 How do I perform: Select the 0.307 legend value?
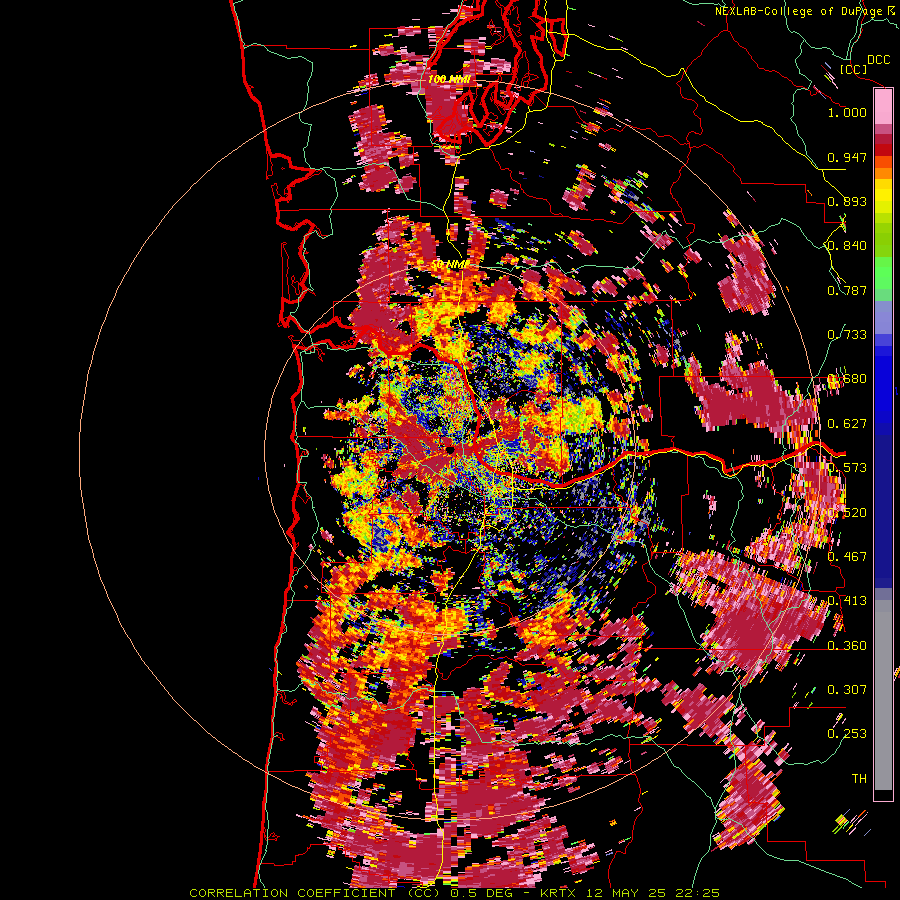(x=847, y=690)
